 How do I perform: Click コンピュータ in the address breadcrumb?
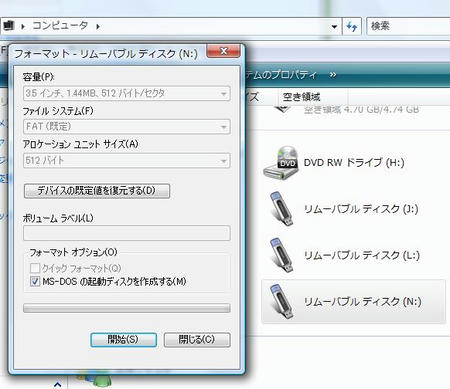point(61,26)
